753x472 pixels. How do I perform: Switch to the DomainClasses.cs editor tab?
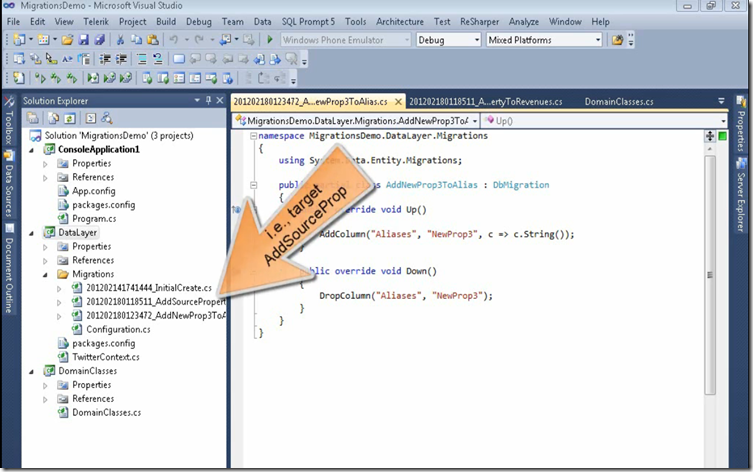pos(619,101)
